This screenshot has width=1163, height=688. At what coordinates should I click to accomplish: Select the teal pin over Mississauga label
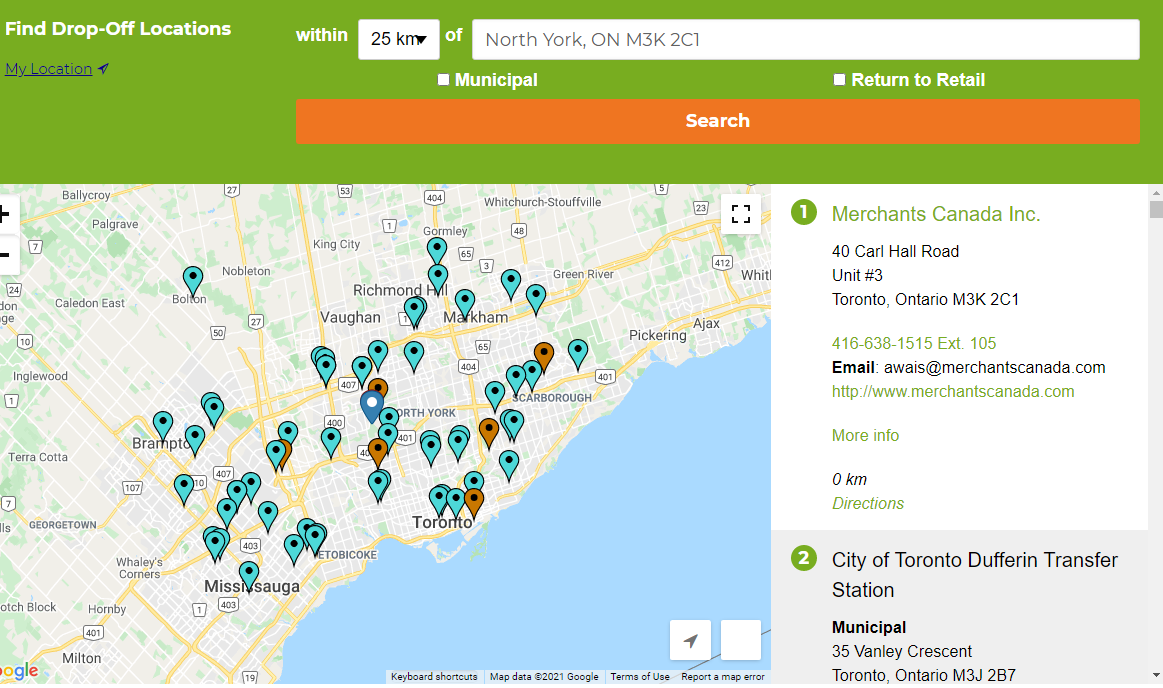click(x=249, y=575)
